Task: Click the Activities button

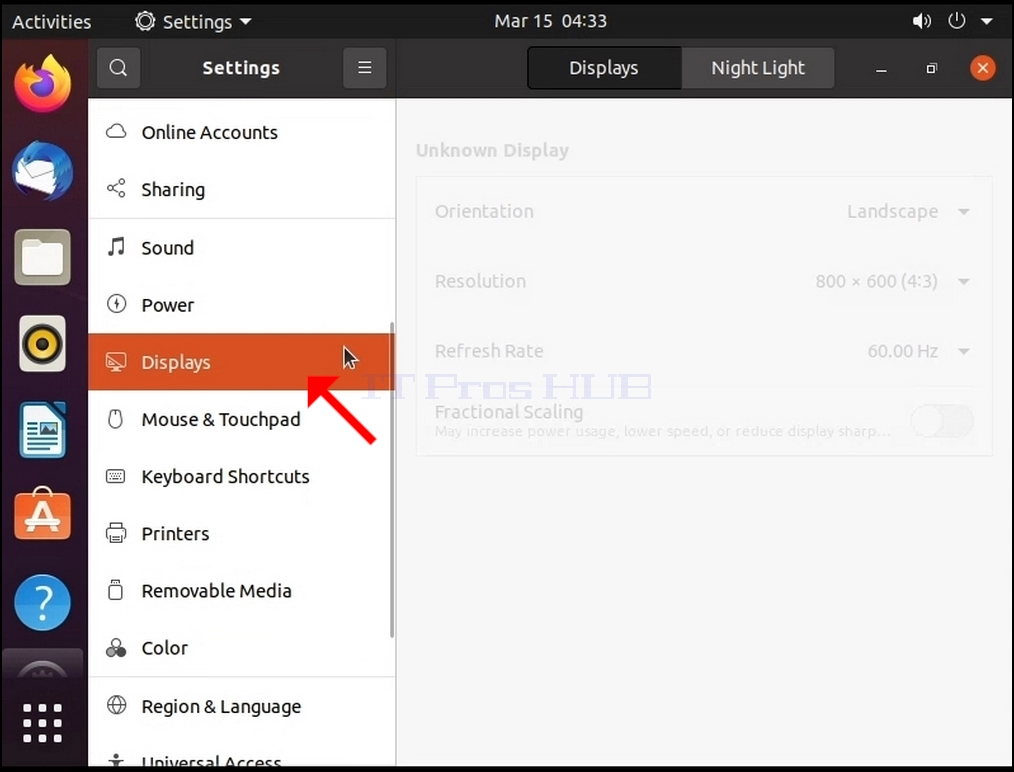Action: (52, 21)
